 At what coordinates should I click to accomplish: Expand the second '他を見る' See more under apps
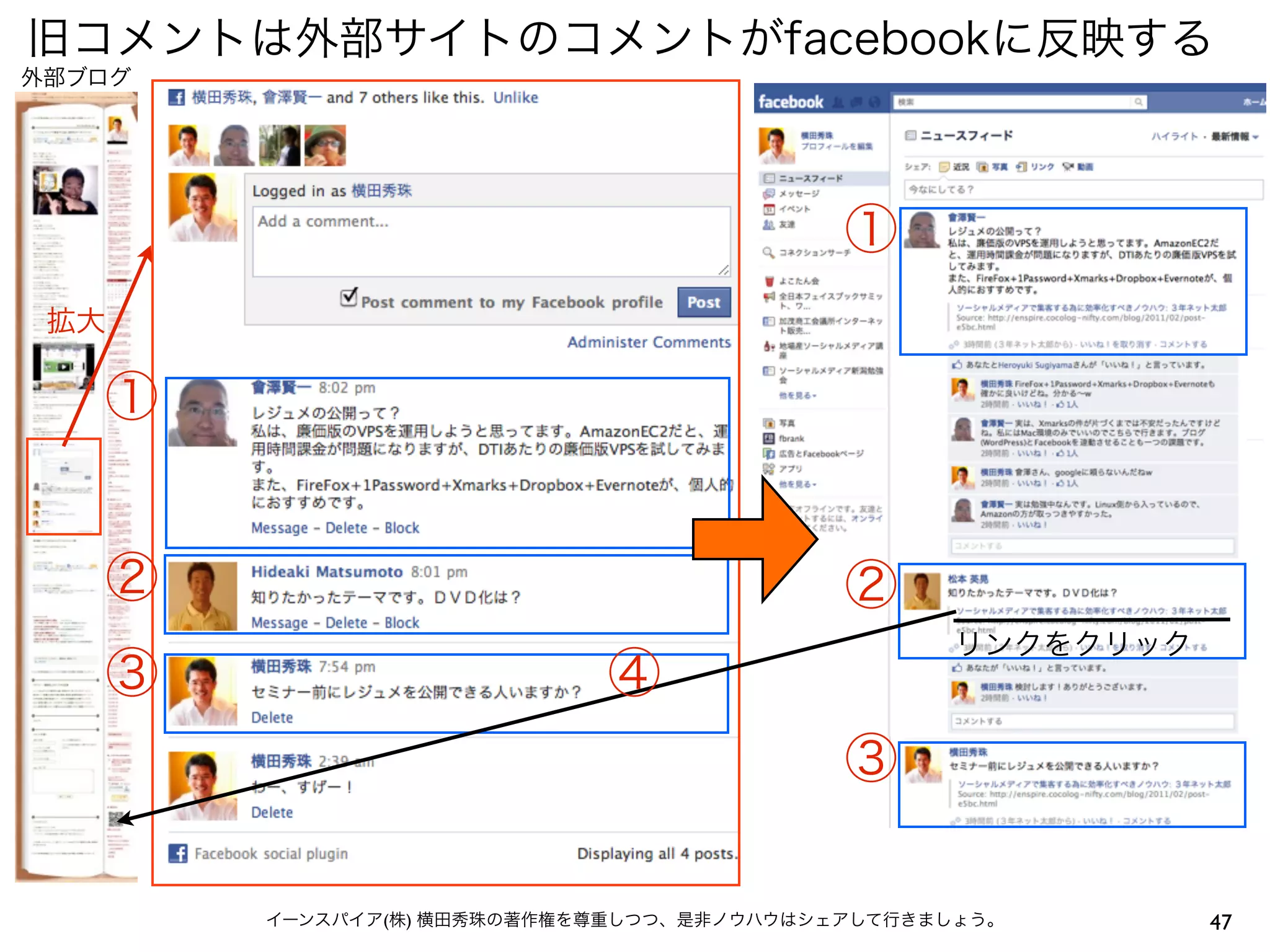point(797,484)
